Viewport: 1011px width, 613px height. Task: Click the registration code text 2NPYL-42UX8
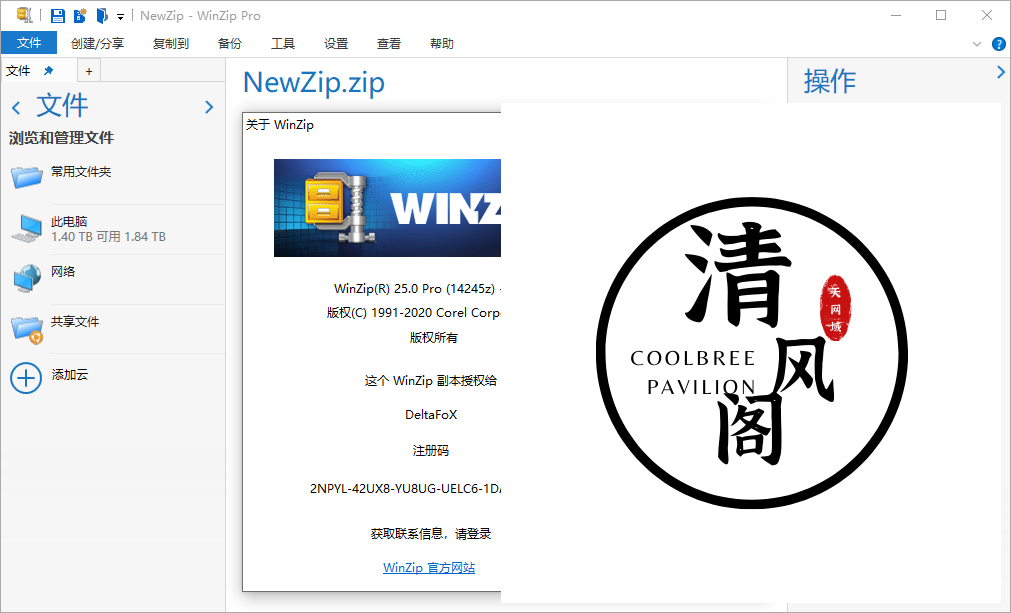coord(406,489)
